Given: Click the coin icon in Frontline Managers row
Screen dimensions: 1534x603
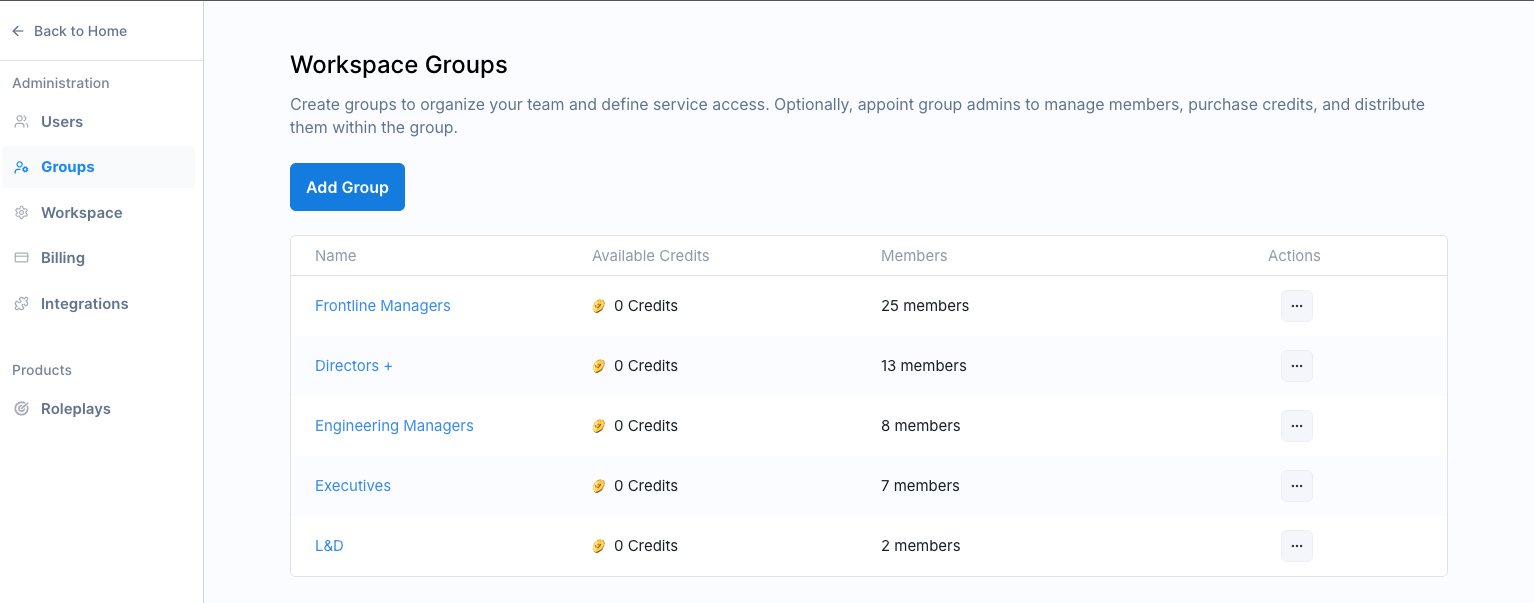Looking at the screenshot, I should (599, 306).
